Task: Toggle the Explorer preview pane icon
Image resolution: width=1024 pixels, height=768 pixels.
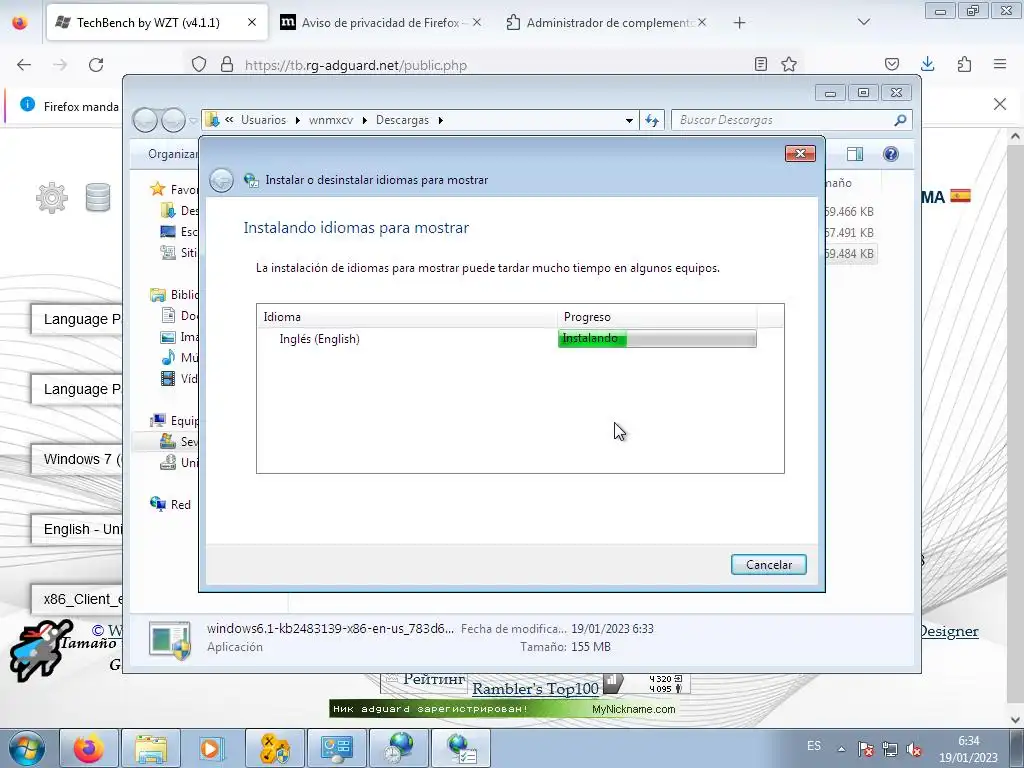Action: coord(854,153)
